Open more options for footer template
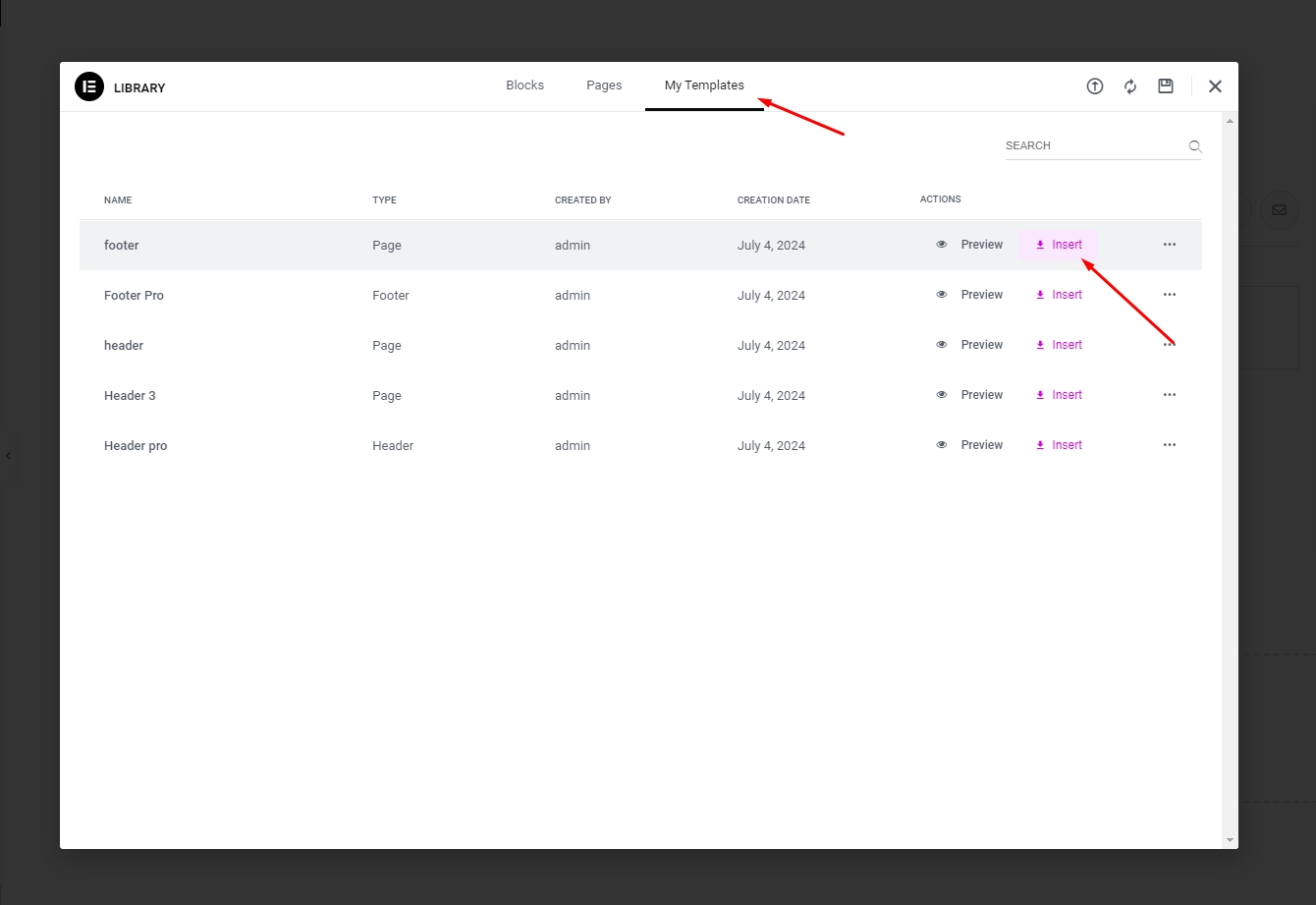 [1169, 245]
